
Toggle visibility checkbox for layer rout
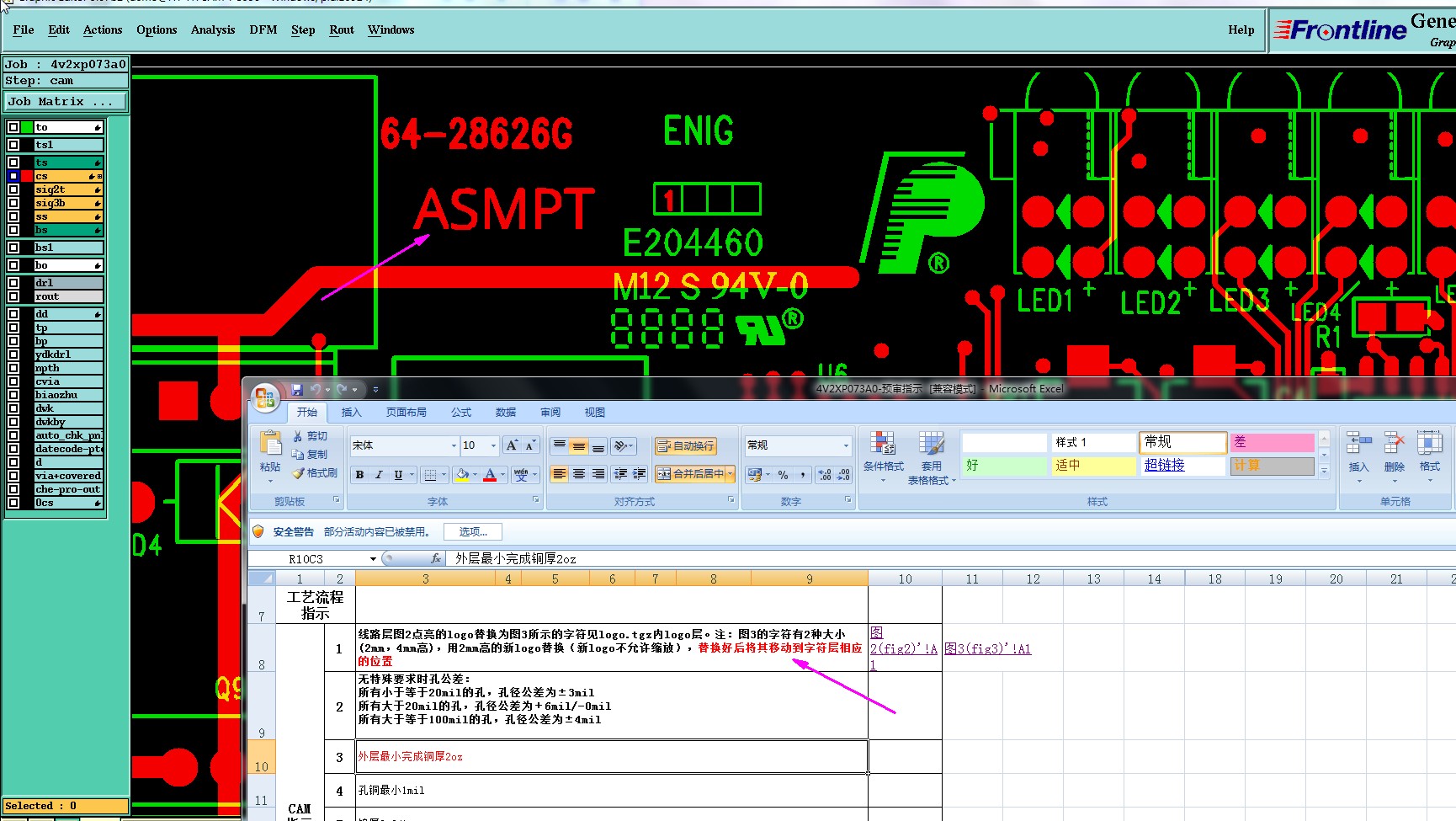[13, 296]
